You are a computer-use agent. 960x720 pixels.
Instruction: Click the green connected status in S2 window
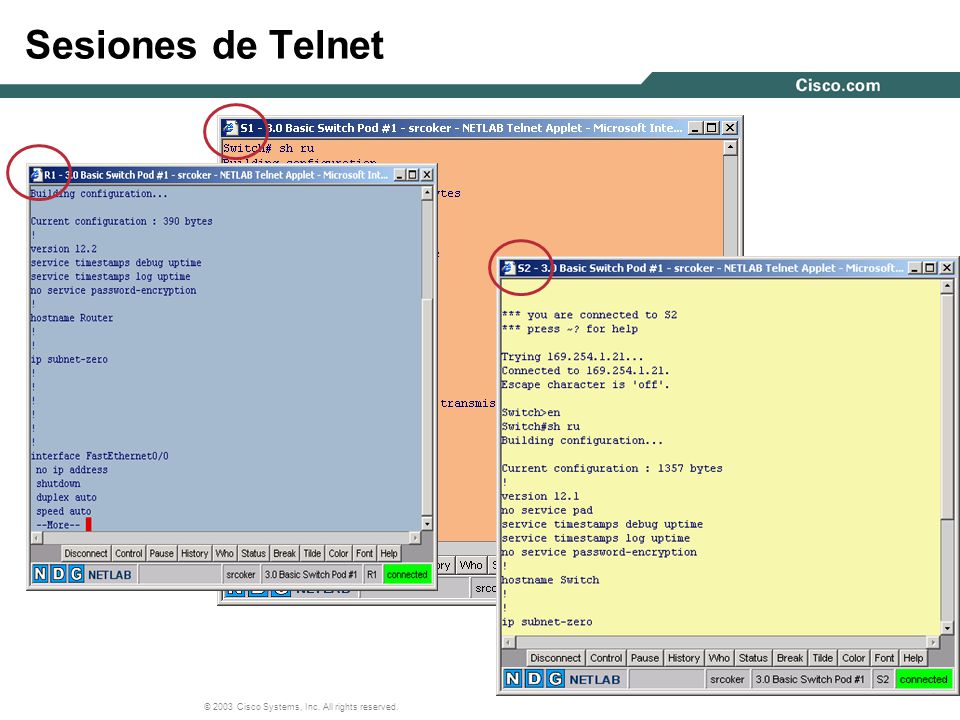point(923,679)
